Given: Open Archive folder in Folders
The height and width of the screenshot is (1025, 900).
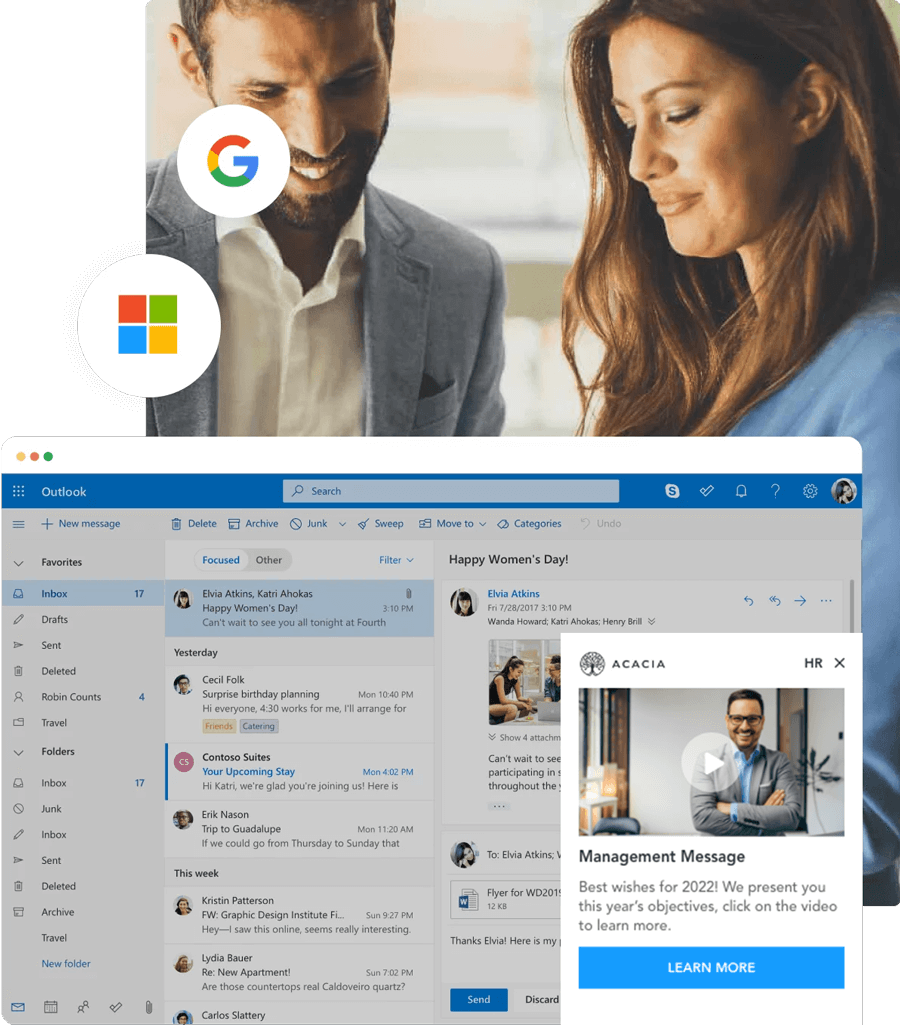Looking at the screenshot, I should coord(83,912).
